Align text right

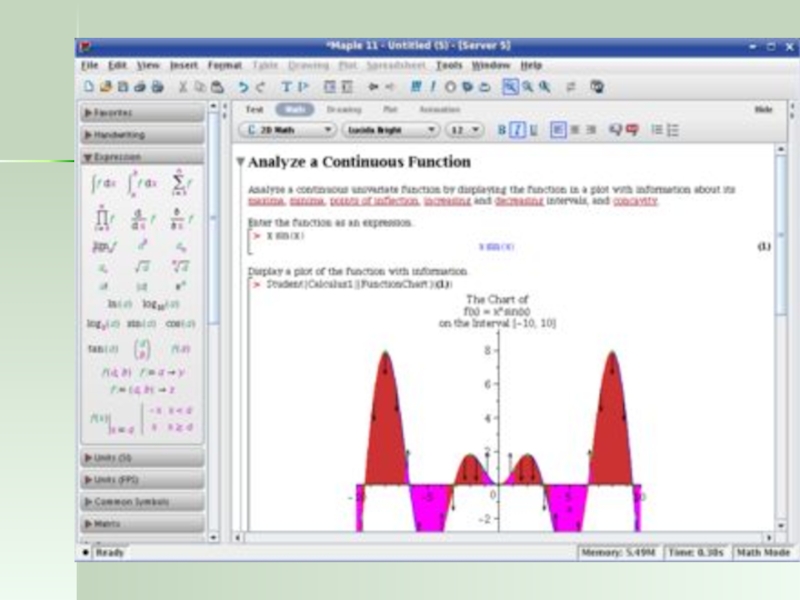point(591,130)
